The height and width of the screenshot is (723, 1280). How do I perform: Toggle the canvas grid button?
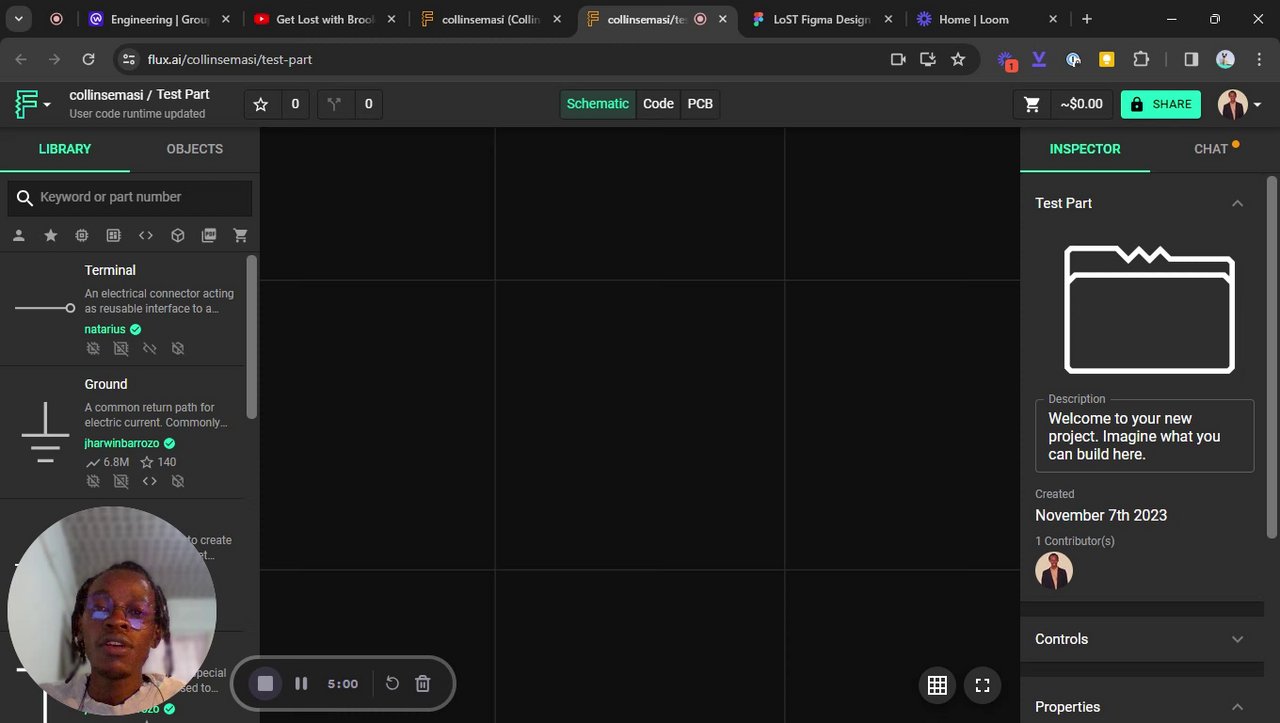coord(937,685)
